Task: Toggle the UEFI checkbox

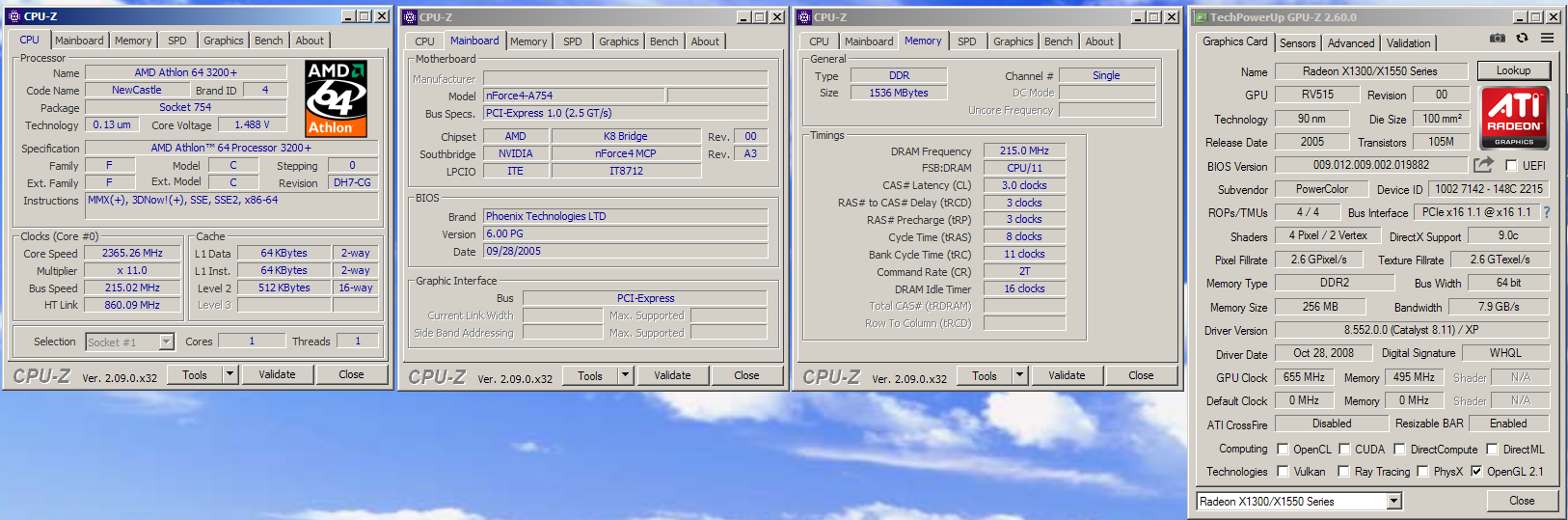Action: tap(1511, 166)
